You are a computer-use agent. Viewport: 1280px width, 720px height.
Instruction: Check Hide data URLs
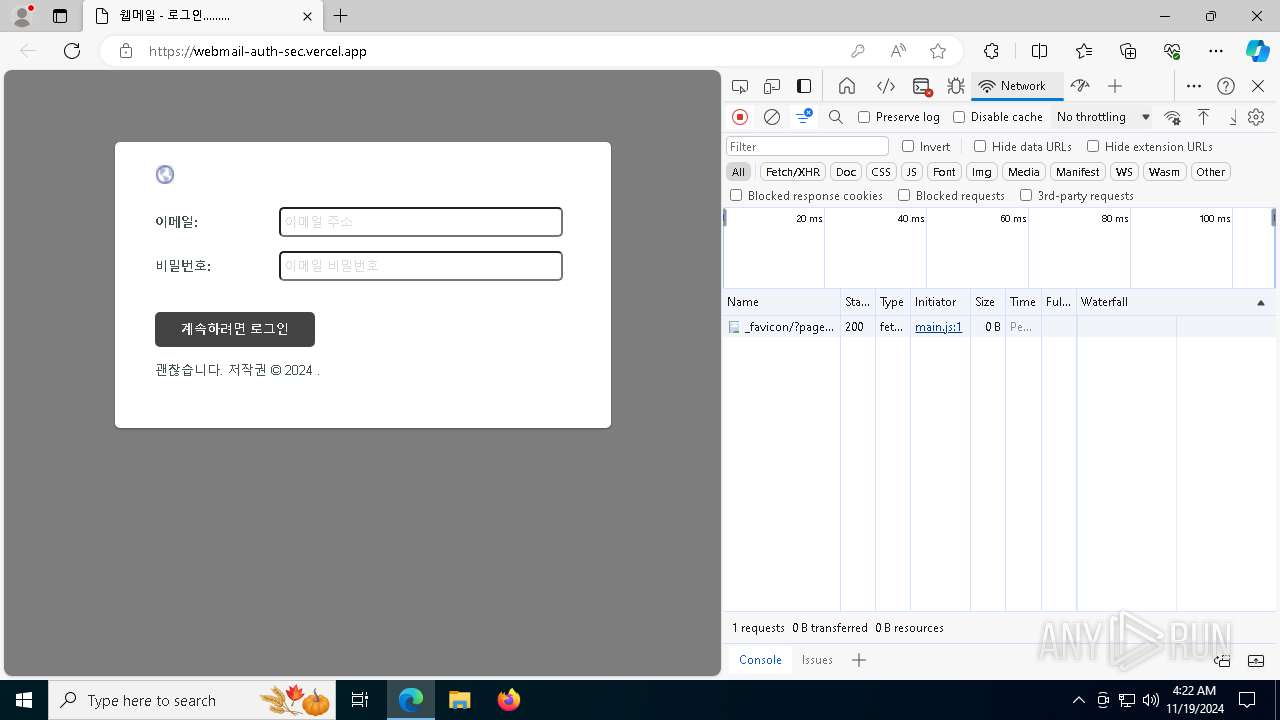pyautogui.click(x=980, y=146)
